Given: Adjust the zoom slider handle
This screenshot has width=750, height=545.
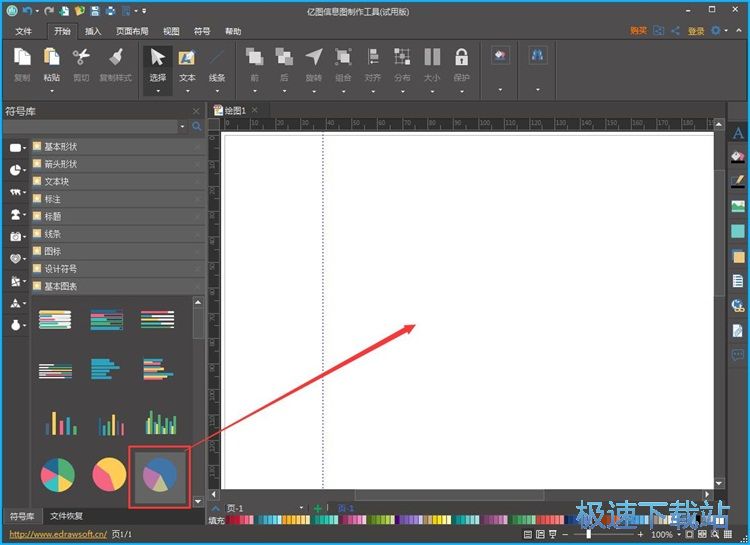Looking at the screenshot, I should 588,534.
